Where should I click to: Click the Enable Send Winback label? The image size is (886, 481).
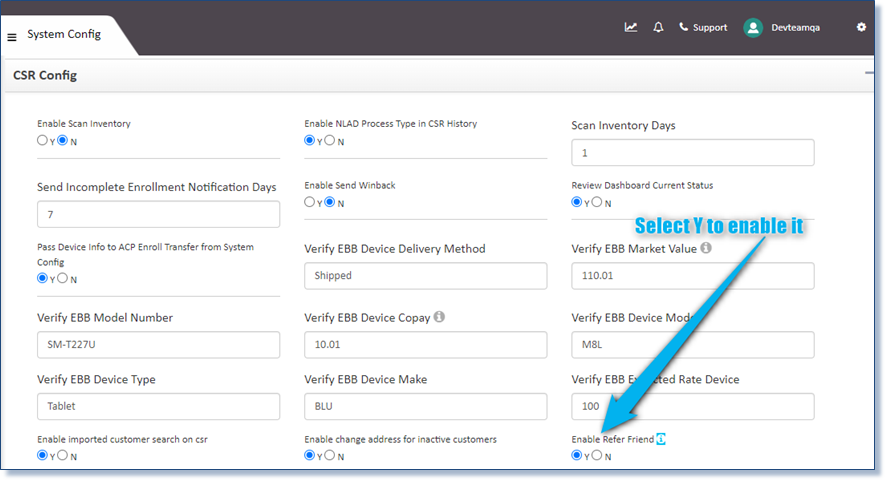[350, 185]
